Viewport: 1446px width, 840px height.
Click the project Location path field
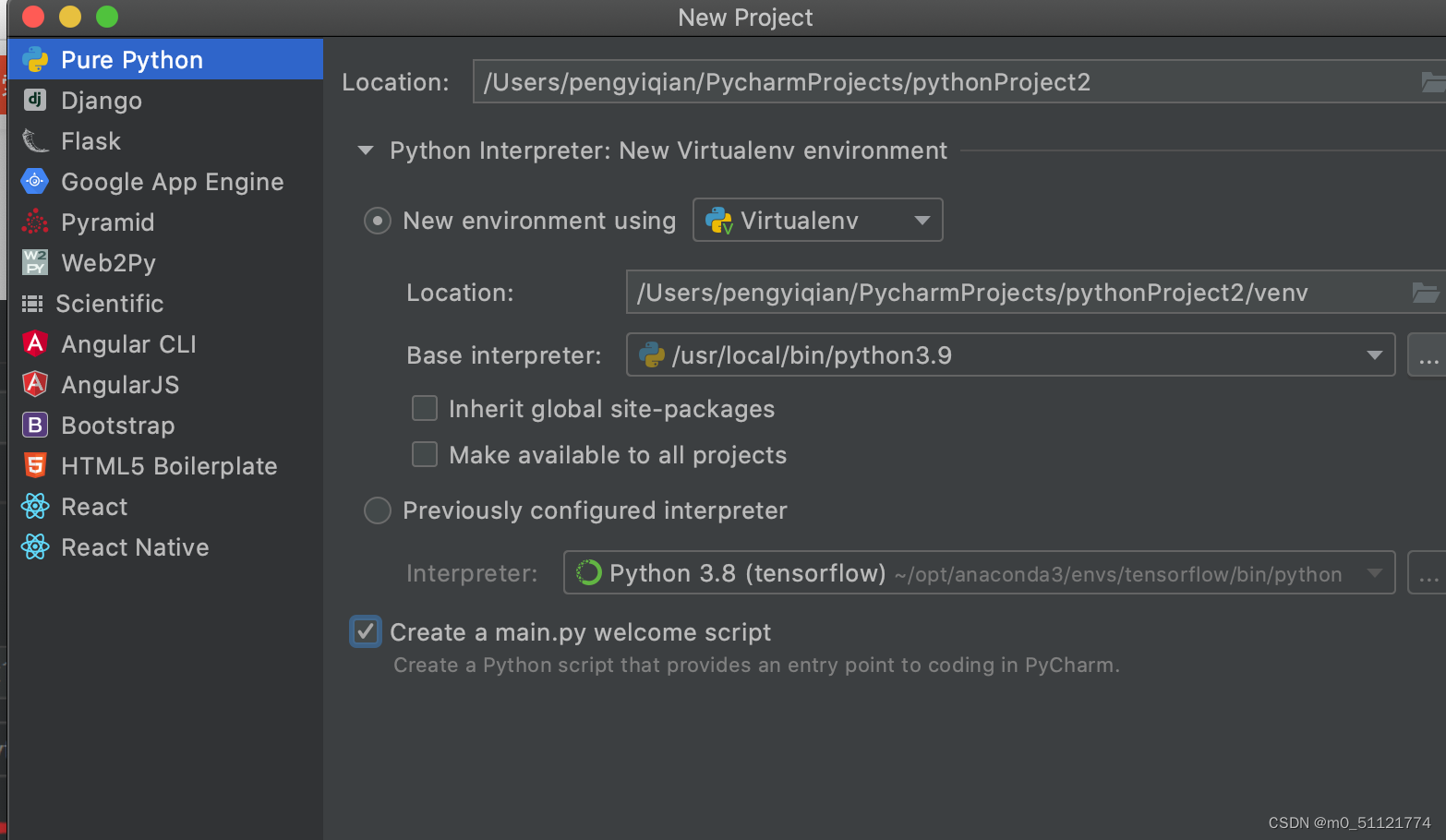(x=942, y=82)
